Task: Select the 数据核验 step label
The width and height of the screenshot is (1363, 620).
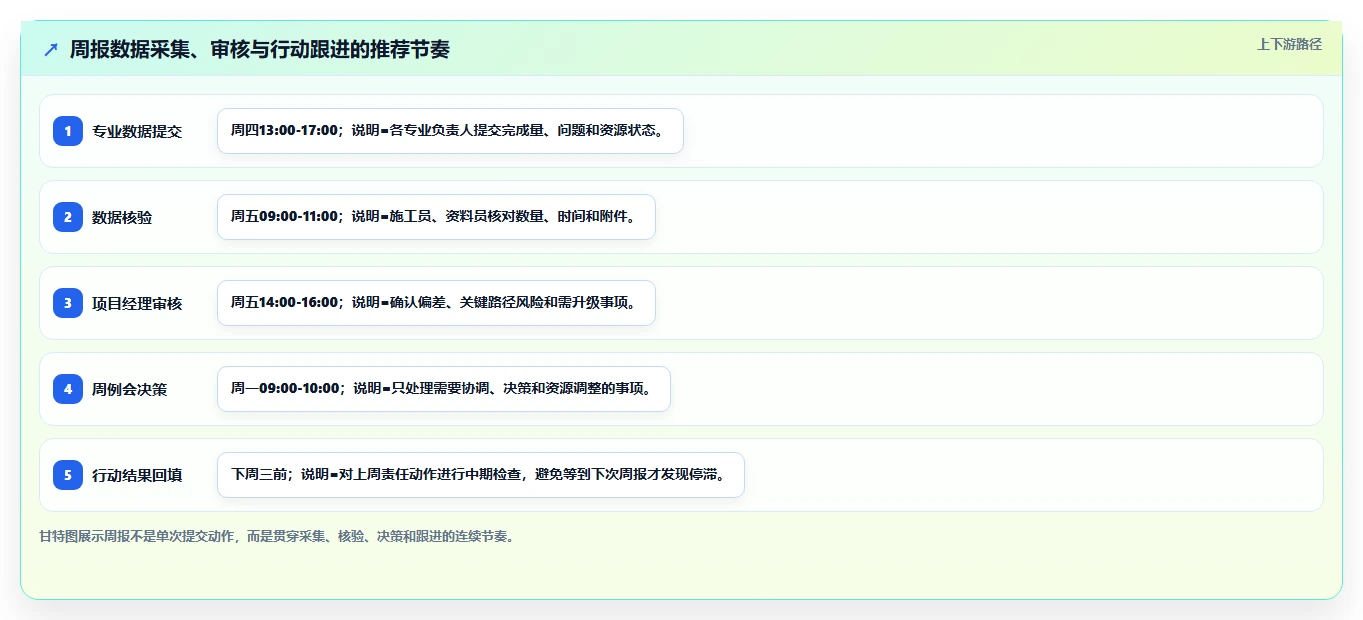Action: point(122,217)
